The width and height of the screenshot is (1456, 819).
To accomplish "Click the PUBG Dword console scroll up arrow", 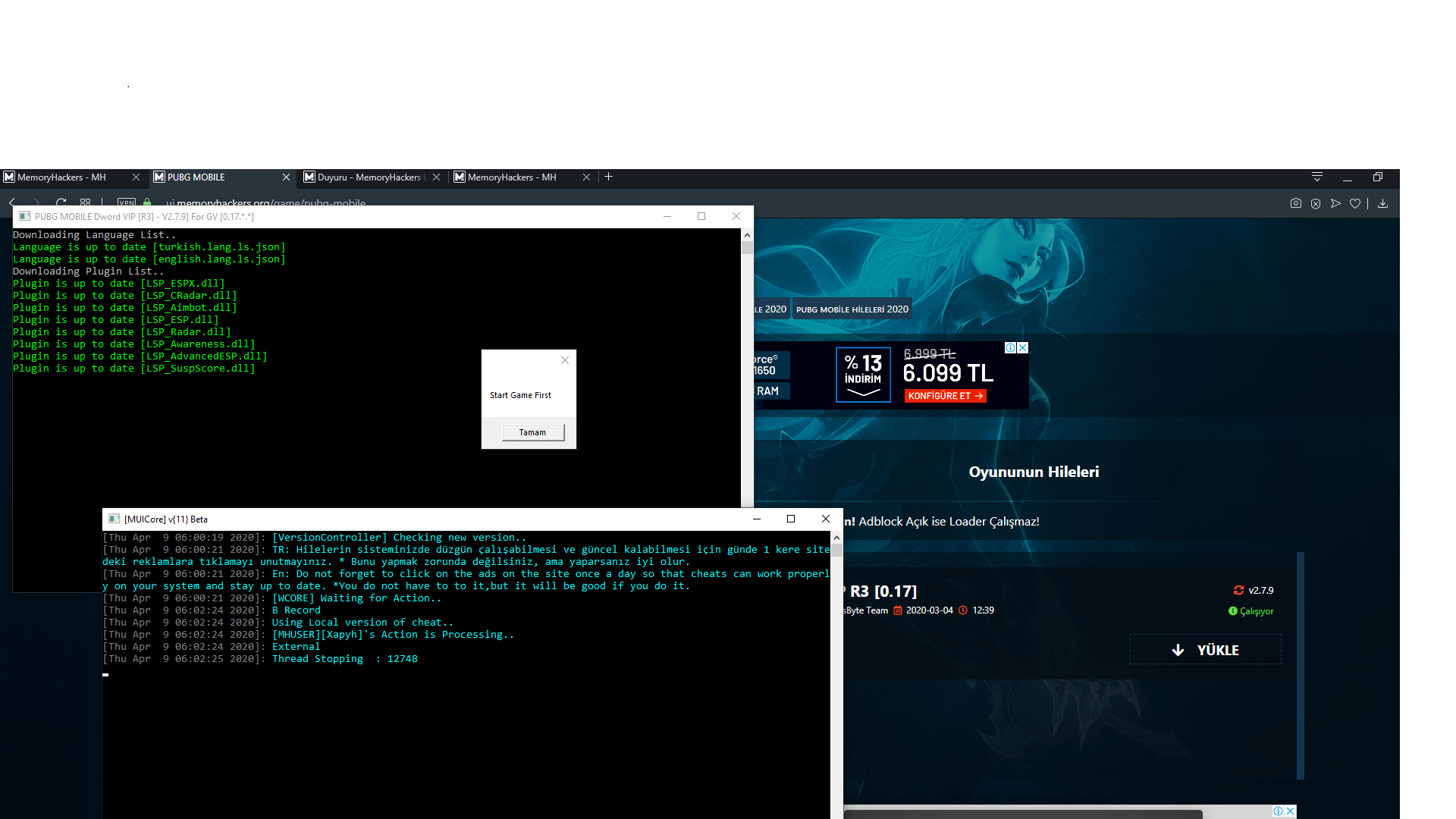I will pyautogui.click(x=748, y=235).
